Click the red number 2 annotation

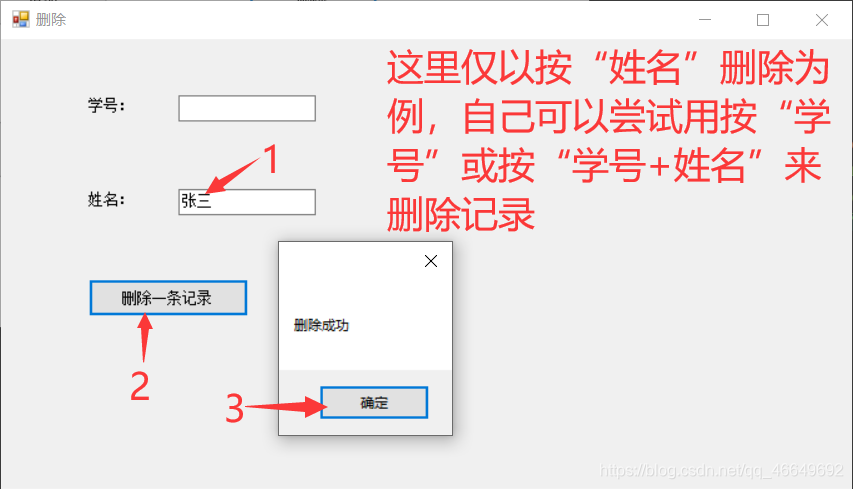click(140, 386)
